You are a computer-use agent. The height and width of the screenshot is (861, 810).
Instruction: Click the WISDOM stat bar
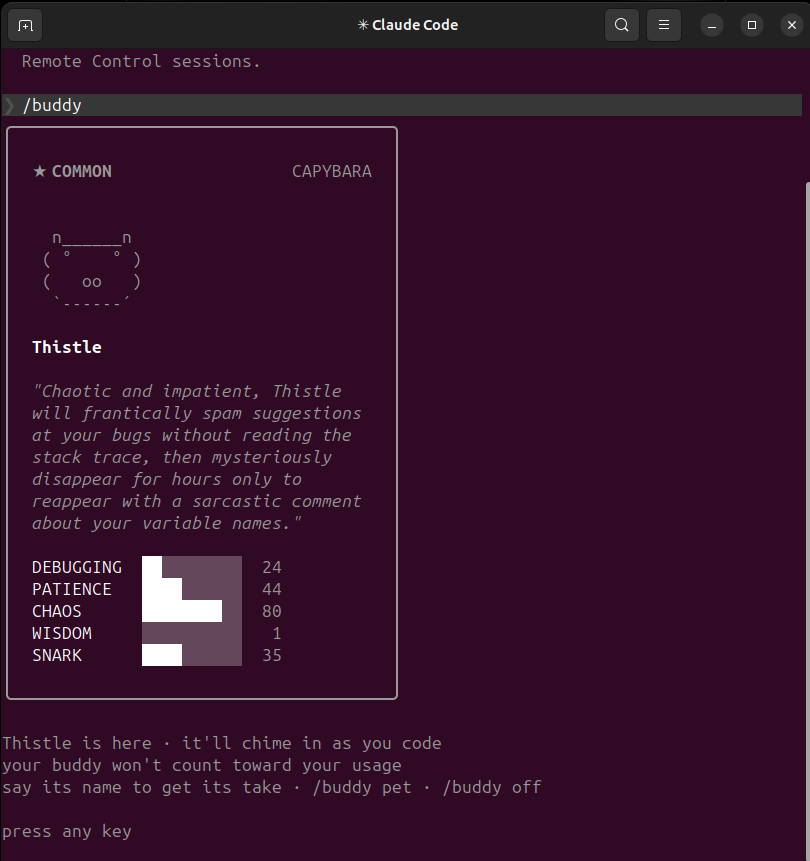[192, 633]
